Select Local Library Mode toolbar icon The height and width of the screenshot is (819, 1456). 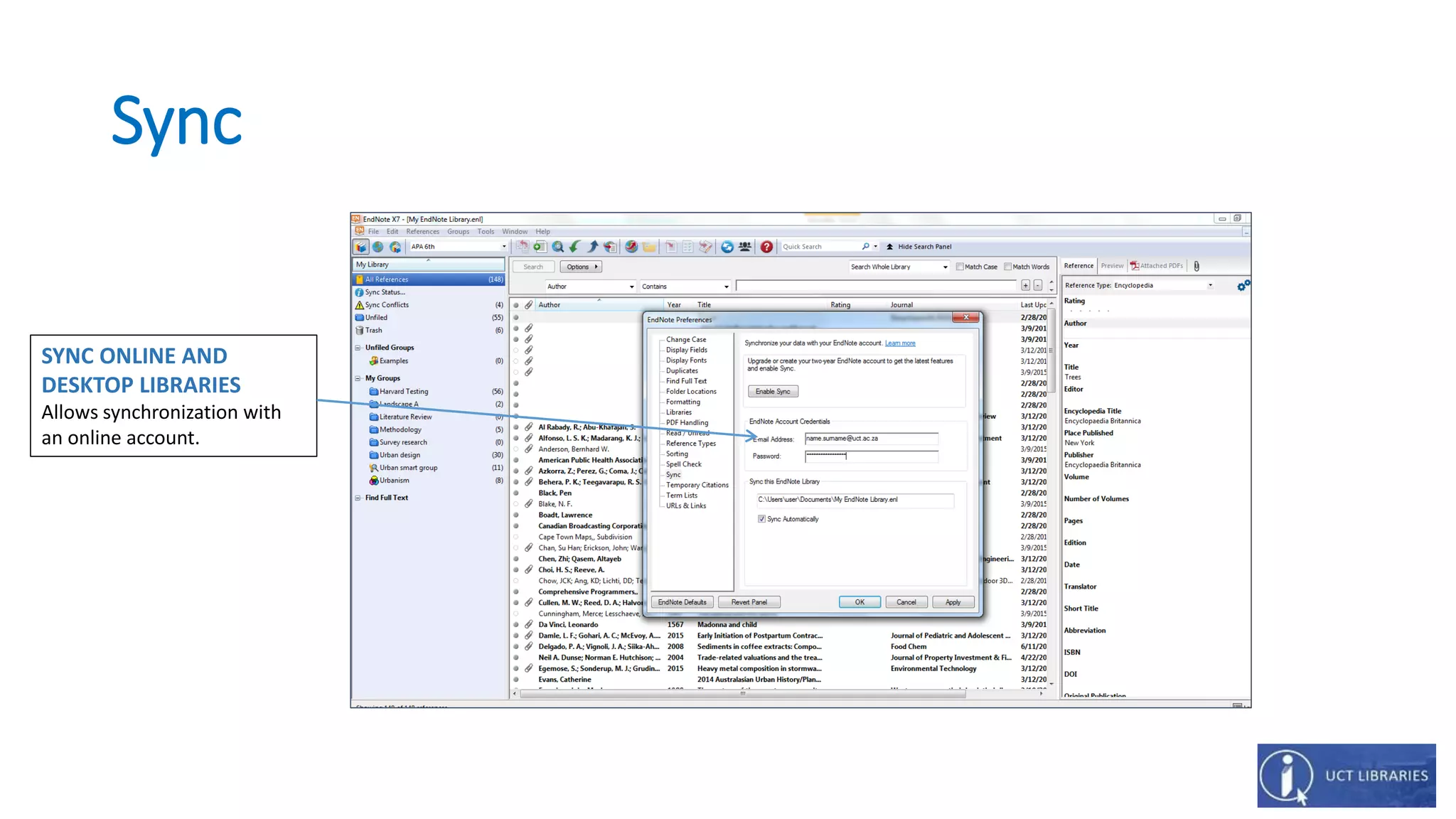[x=361, y=247]
